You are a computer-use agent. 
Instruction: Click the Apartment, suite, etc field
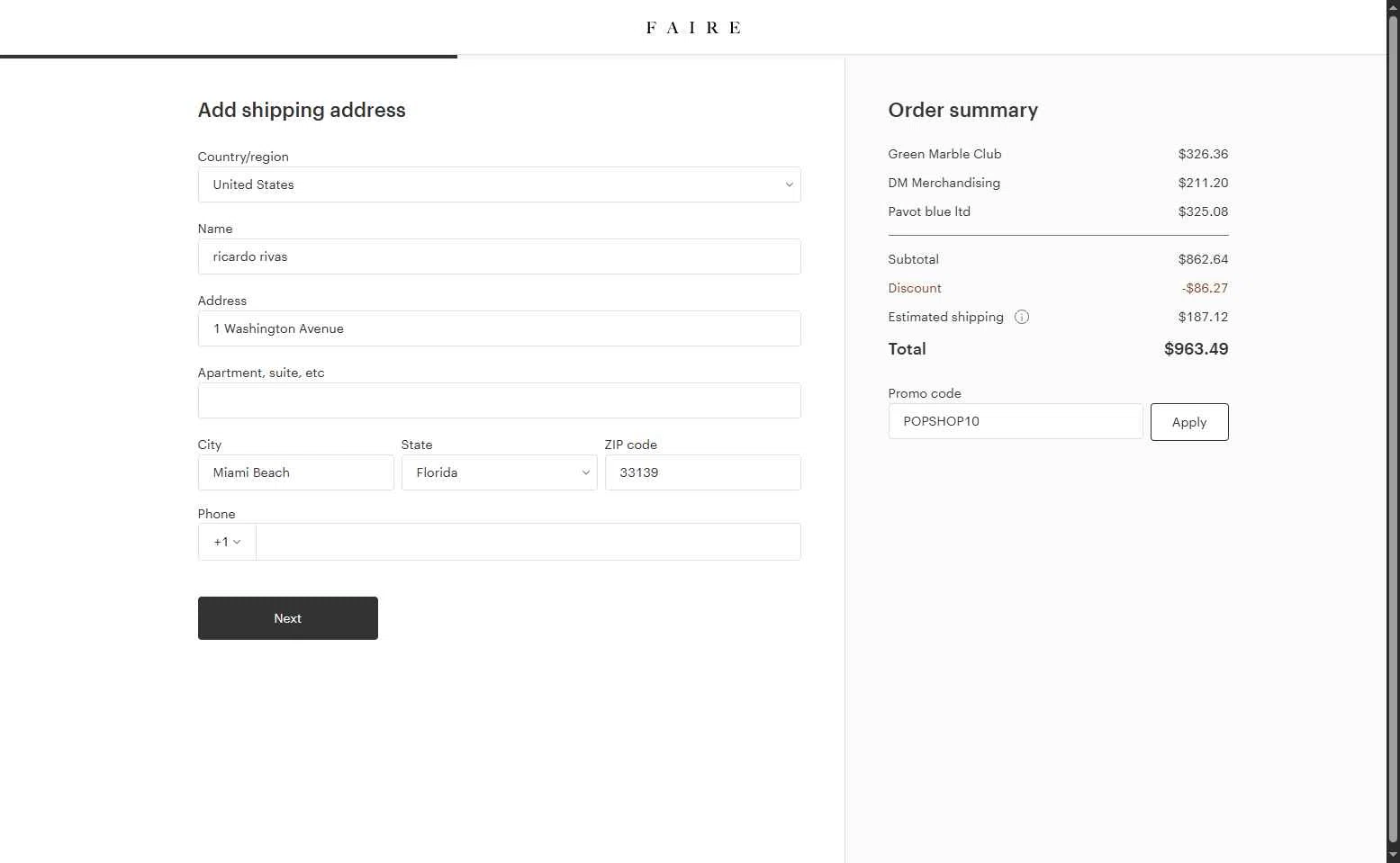coord(499,400)
